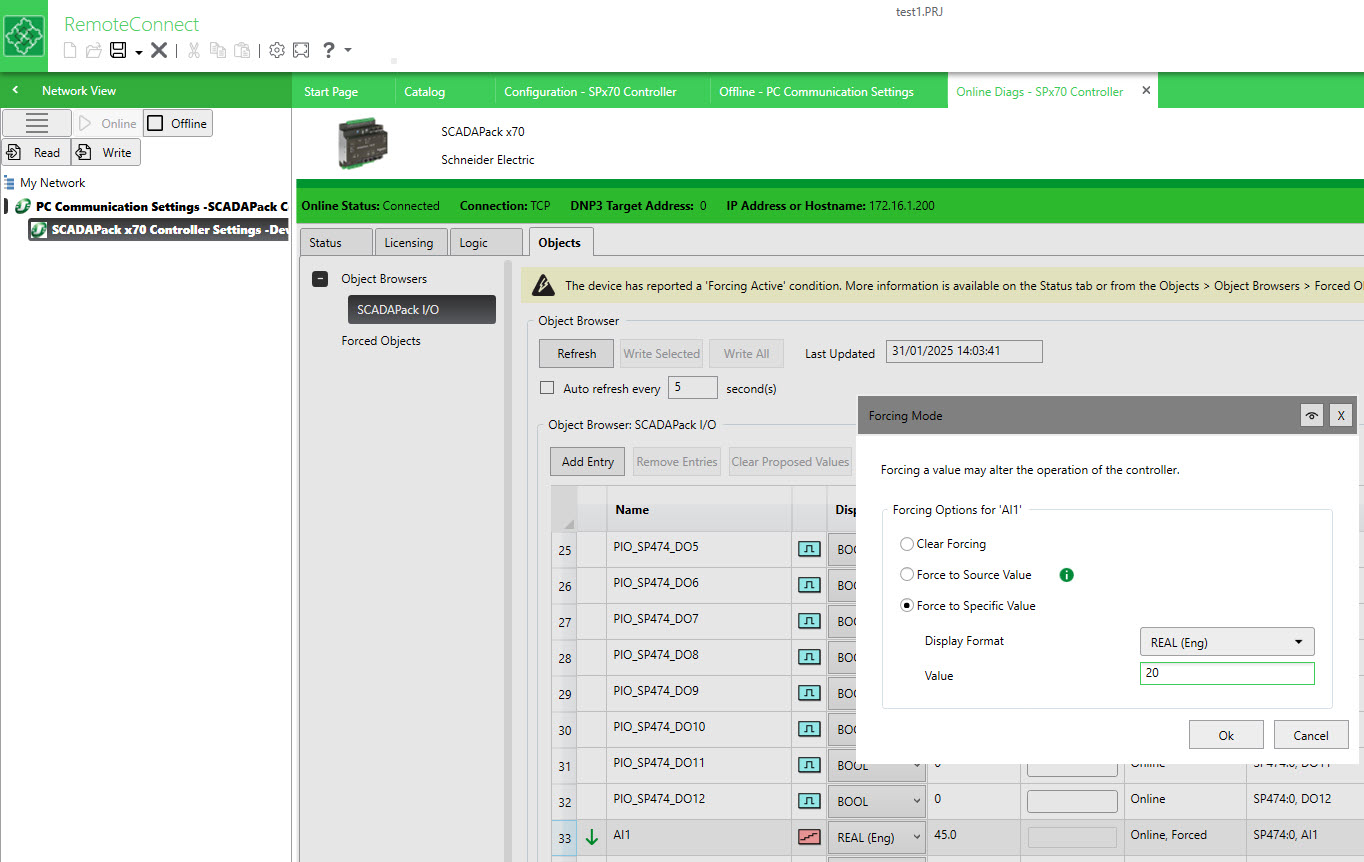Click the digital type icon for PIO_SP474_DO9
This screenshot has width=1364, height=862.
point(808,693)
